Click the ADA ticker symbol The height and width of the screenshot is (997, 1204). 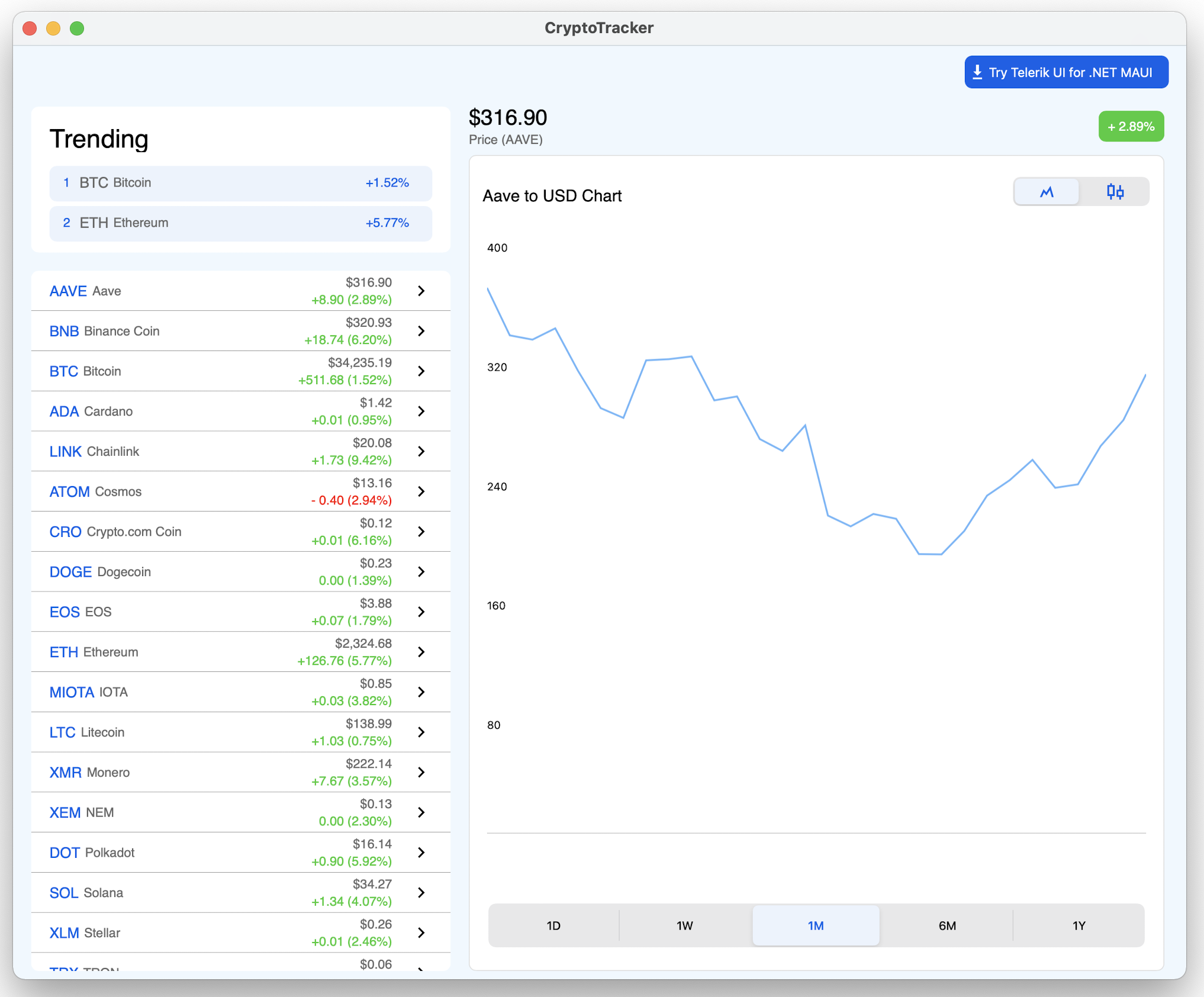pos(64,411)
